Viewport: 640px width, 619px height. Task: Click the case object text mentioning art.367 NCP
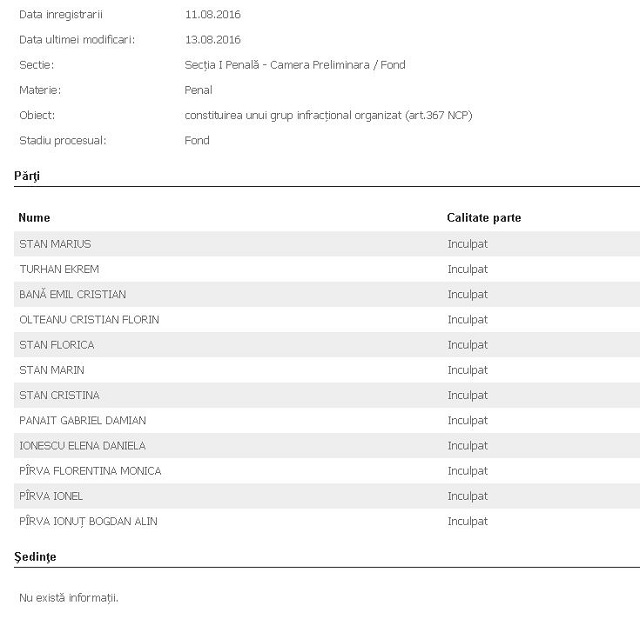[328, 115]
